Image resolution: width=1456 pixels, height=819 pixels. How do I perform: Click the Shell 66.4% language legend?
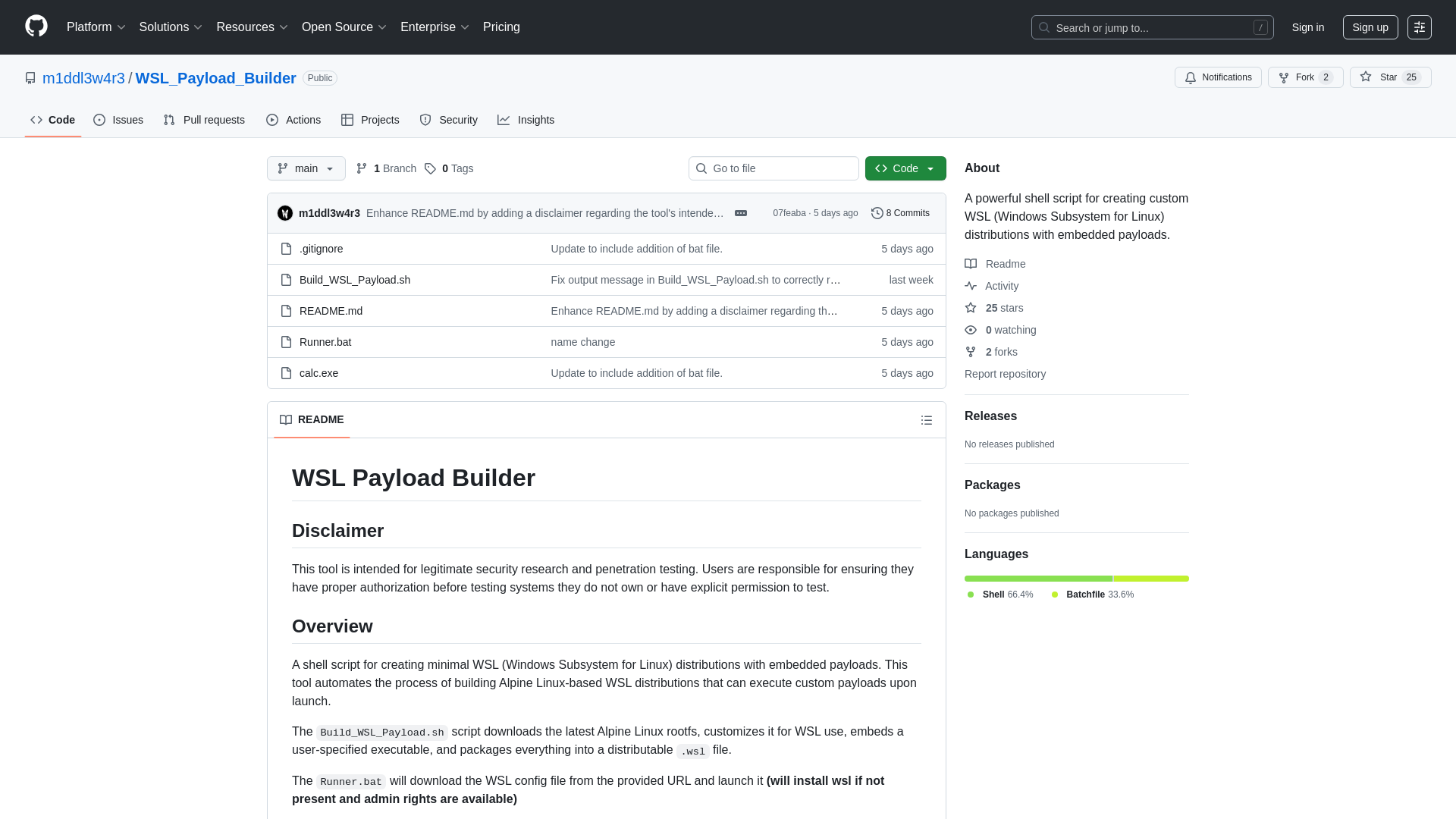[x=1000, y=595]
